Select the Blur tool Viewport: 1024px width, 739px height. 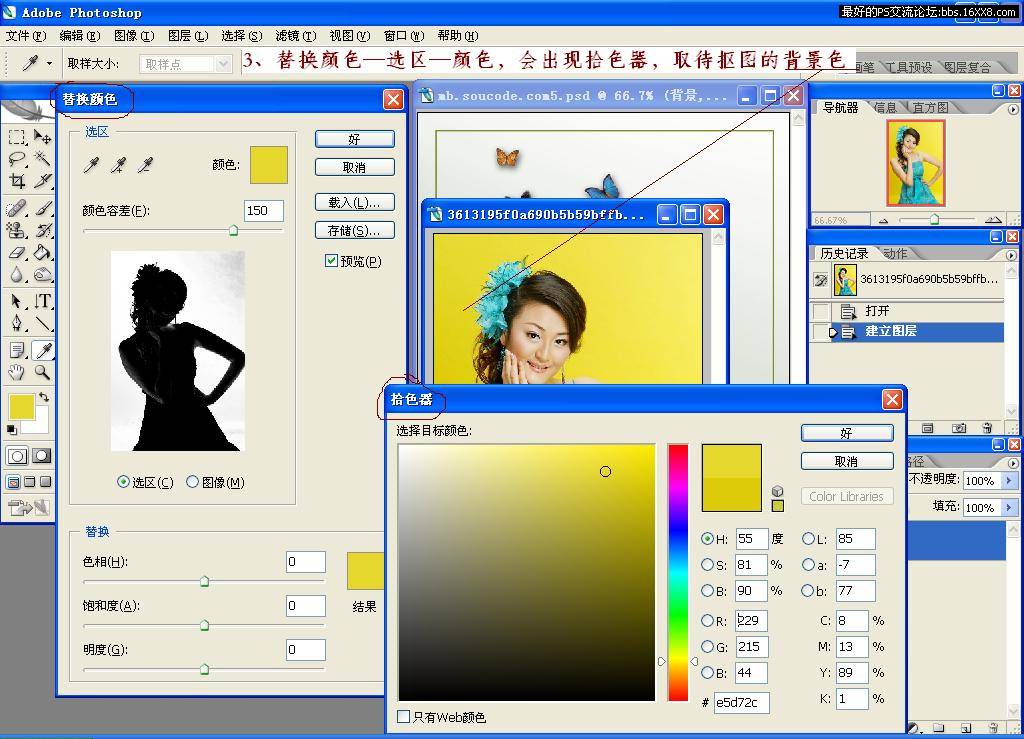point(17,275)
